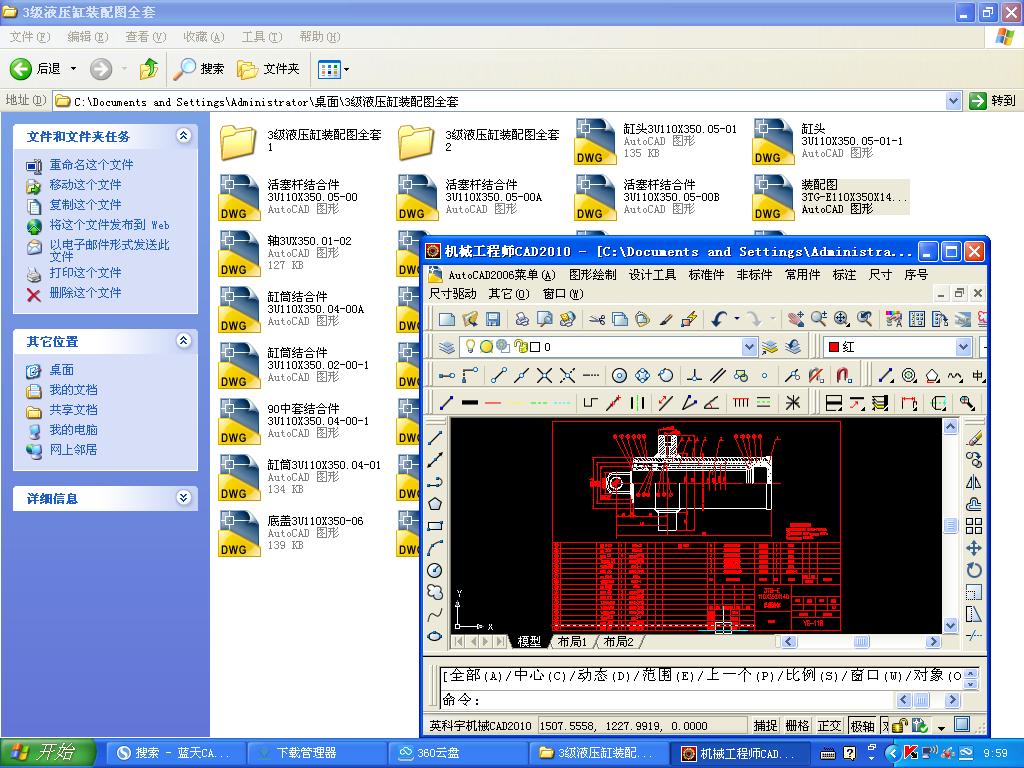
Task: Select the Array tool in right toolbar
Action: click(974, 526)
